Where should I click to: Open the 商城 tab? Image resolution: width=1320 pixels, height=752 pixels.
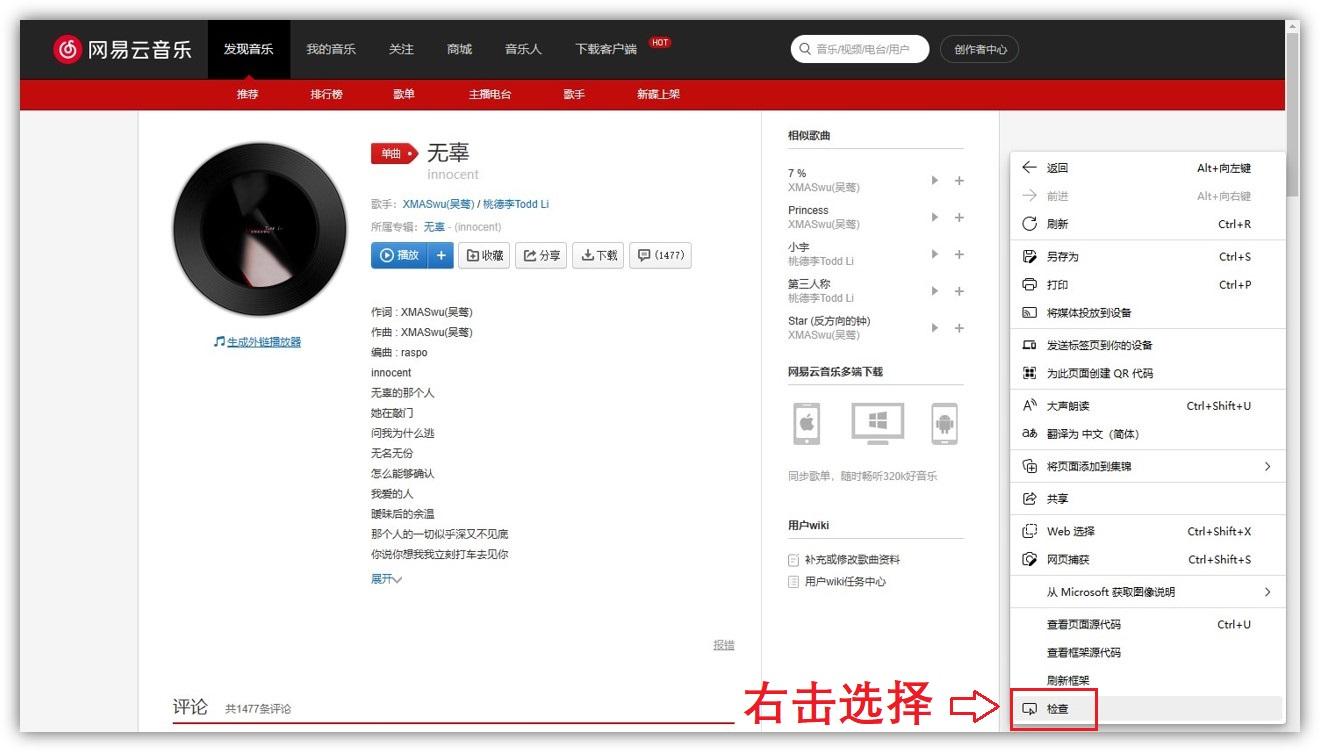459,49
